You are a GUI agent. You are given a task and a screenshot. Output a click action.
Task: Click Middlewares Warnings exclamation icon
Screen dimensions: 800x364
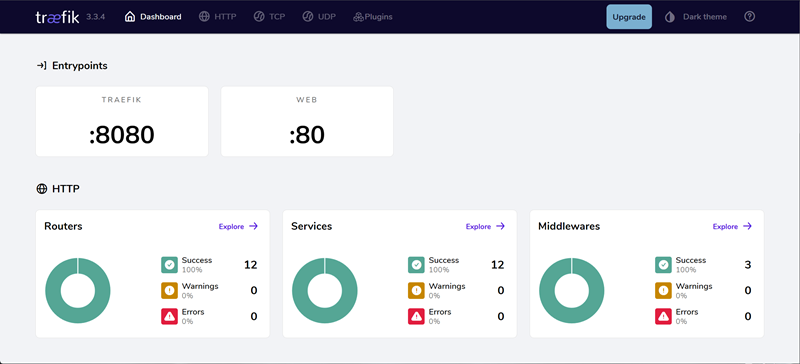tap(663, 290)
